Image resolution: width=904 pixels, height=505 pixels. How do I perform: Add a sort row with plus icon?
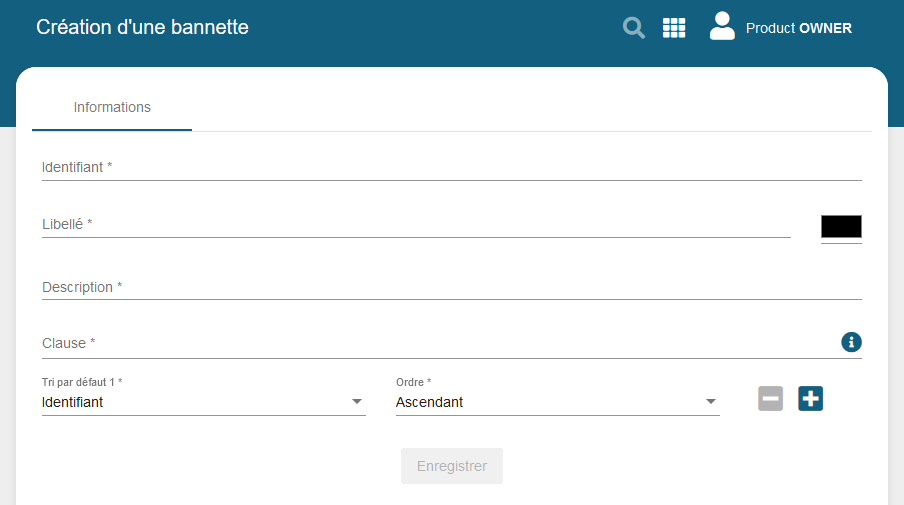click(x=810, y=399)
